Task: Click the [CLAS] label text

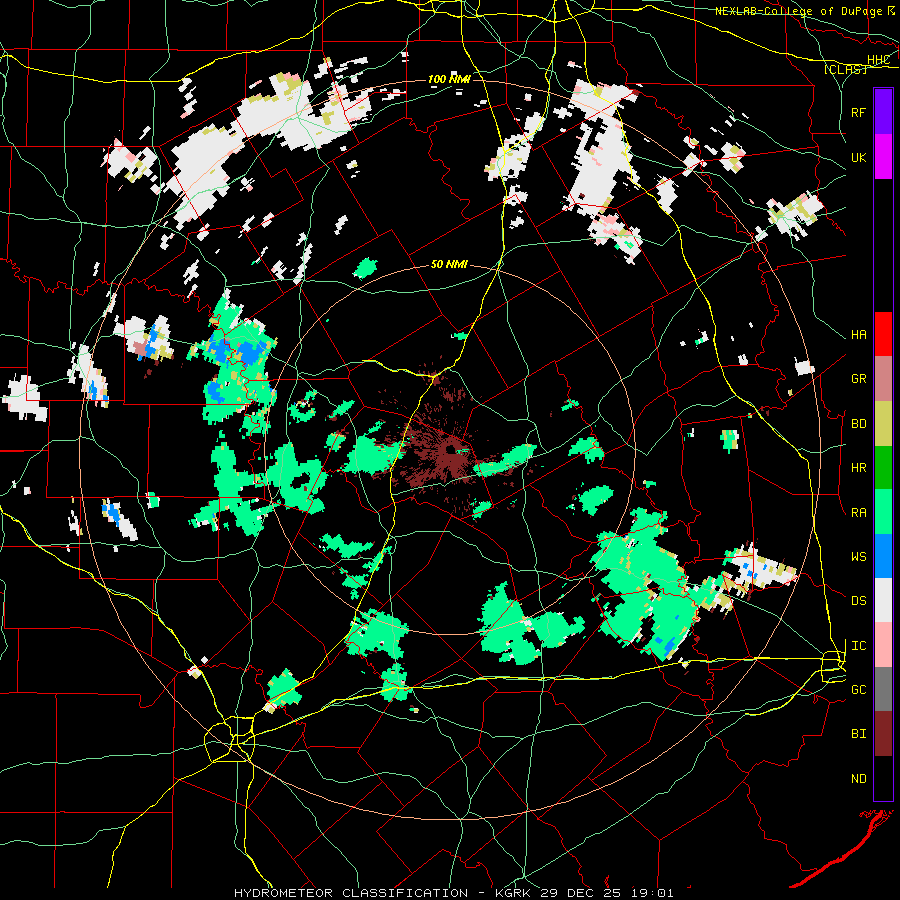Action: point(844,70)
